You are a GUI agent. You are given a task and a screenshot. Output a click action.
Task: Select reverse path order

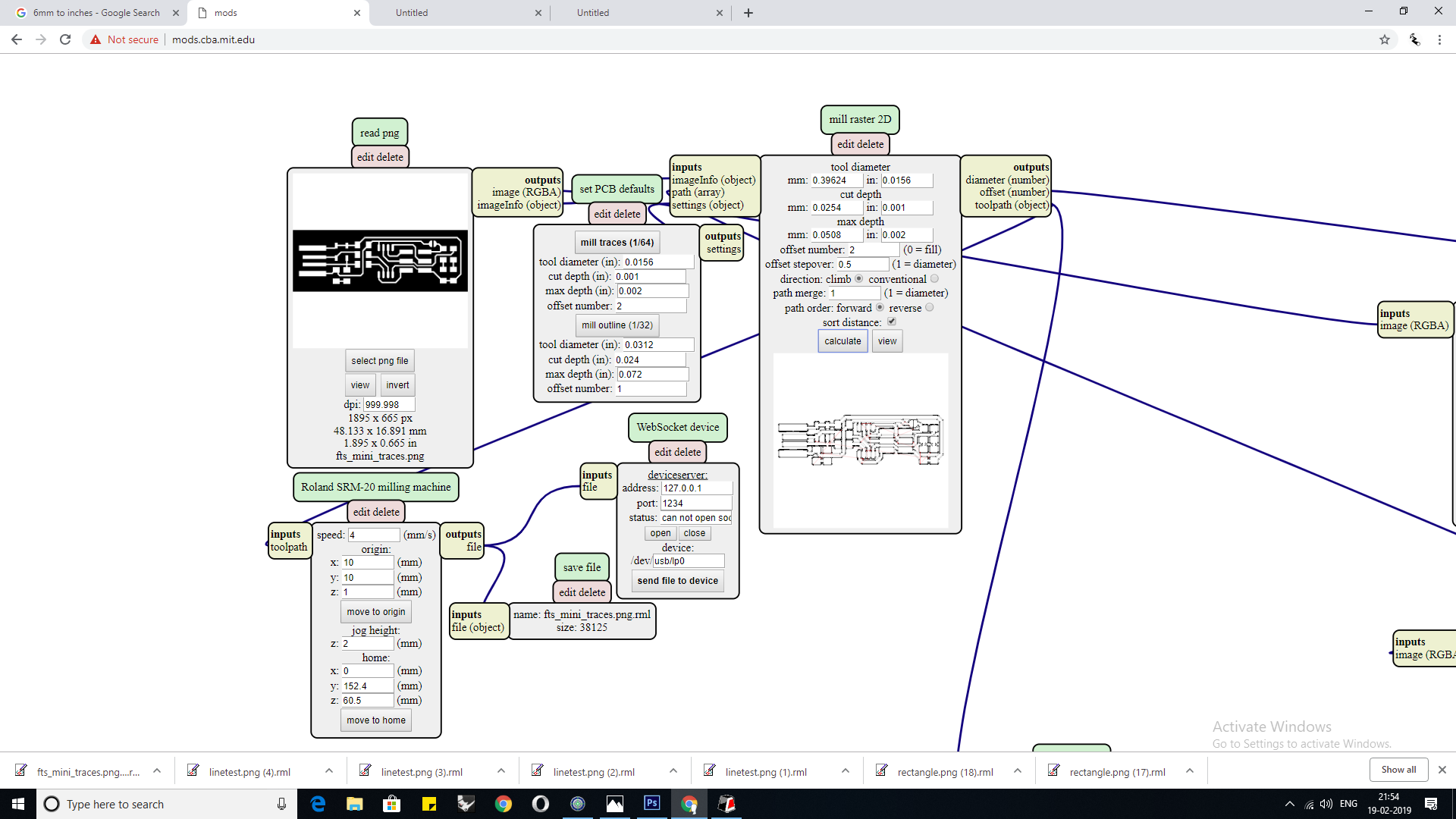(930, 308)
